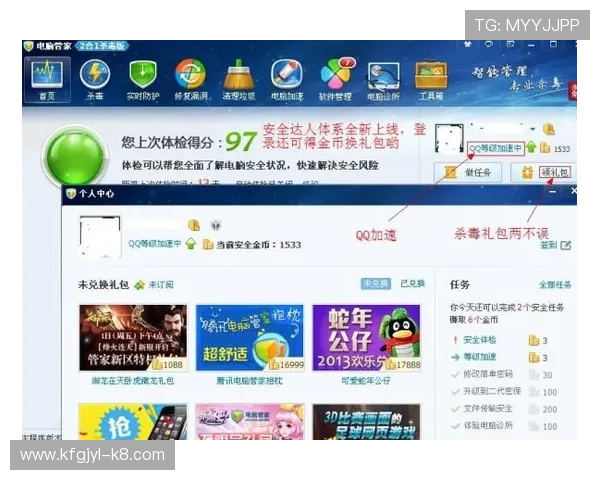Switch to the 未兑换 tab
This screenshot has width=600, height=480.
coord(376,284)
